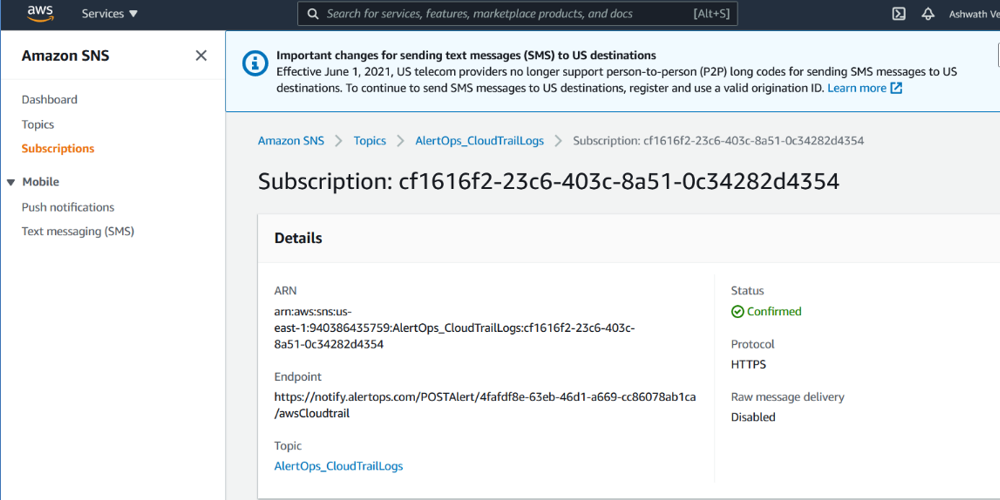Click the Amazon SNS breadcrumb link
This screenshot has width=1000, height=500.
[291, 141]
